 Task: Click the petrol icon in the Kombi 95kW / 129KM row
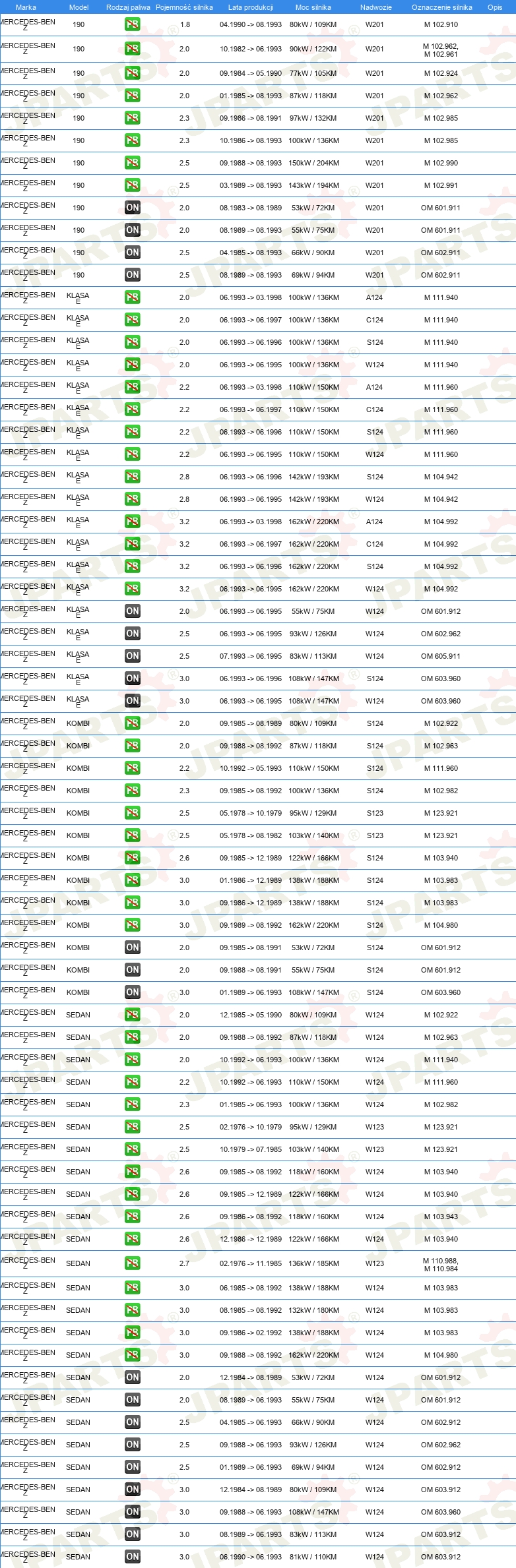pos(133,813)
